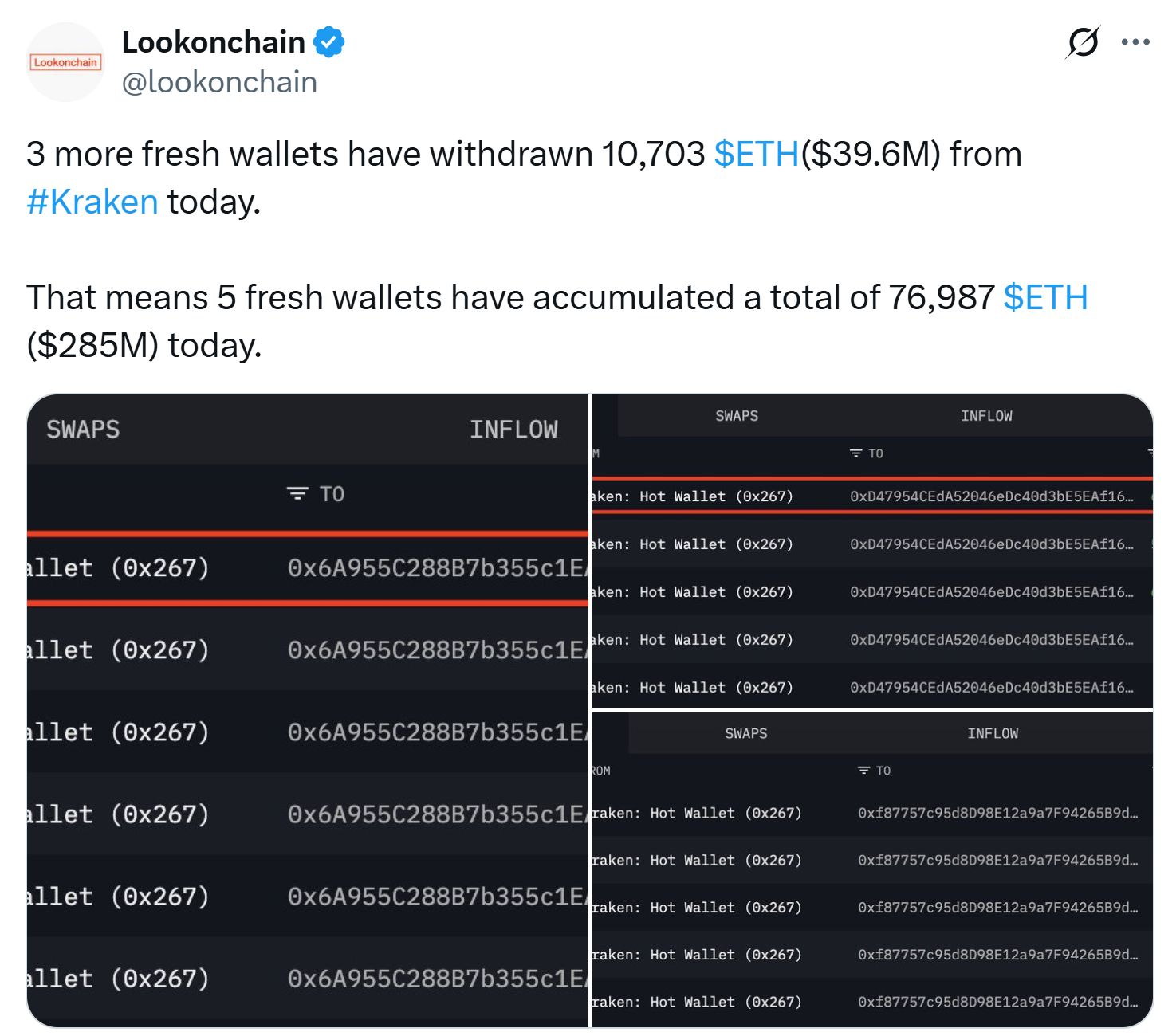1176x1036 pixels.
Task: Open the first $ETH cashtag link
Action: (x=756, y=155)
